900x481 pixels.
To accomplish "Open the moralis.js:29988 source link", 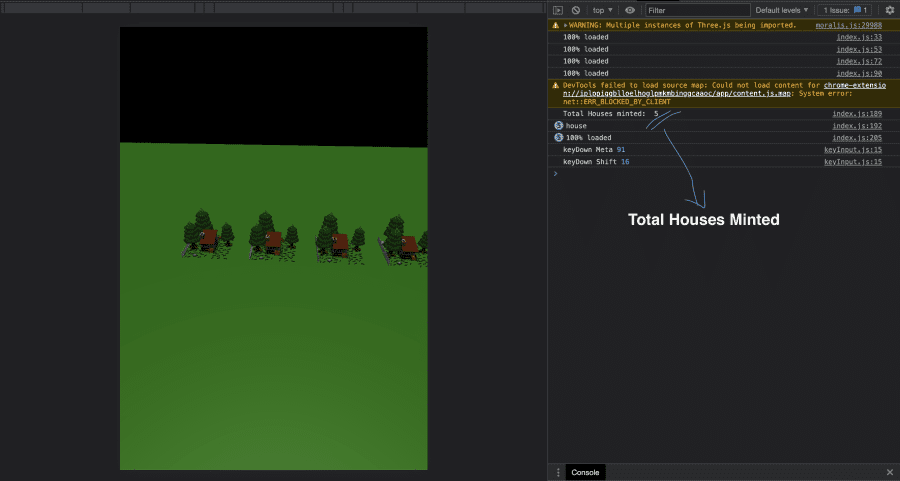I will click(848, 25).
